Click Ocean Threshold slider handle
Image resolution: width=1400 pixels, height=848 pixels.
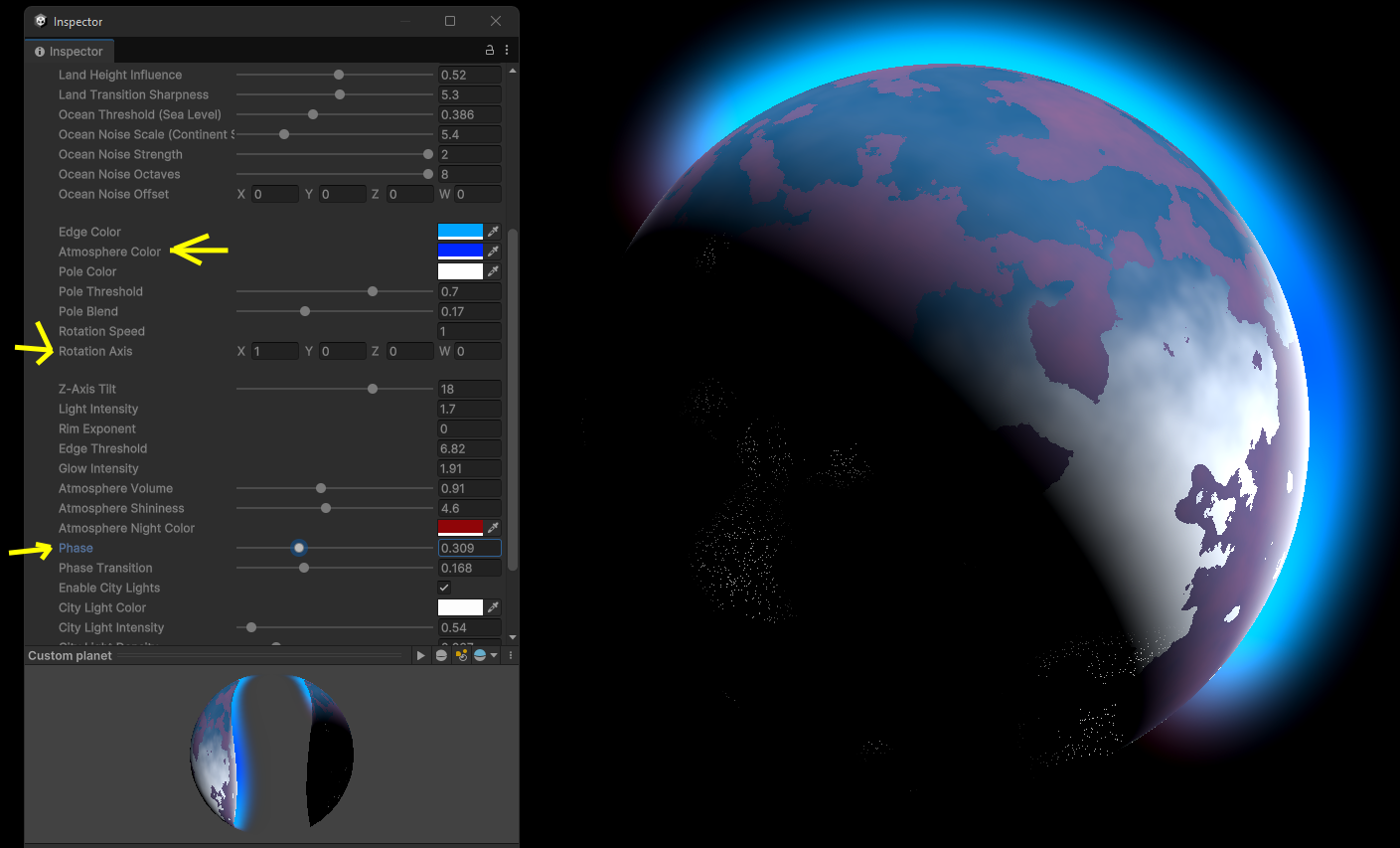point(313,114)
